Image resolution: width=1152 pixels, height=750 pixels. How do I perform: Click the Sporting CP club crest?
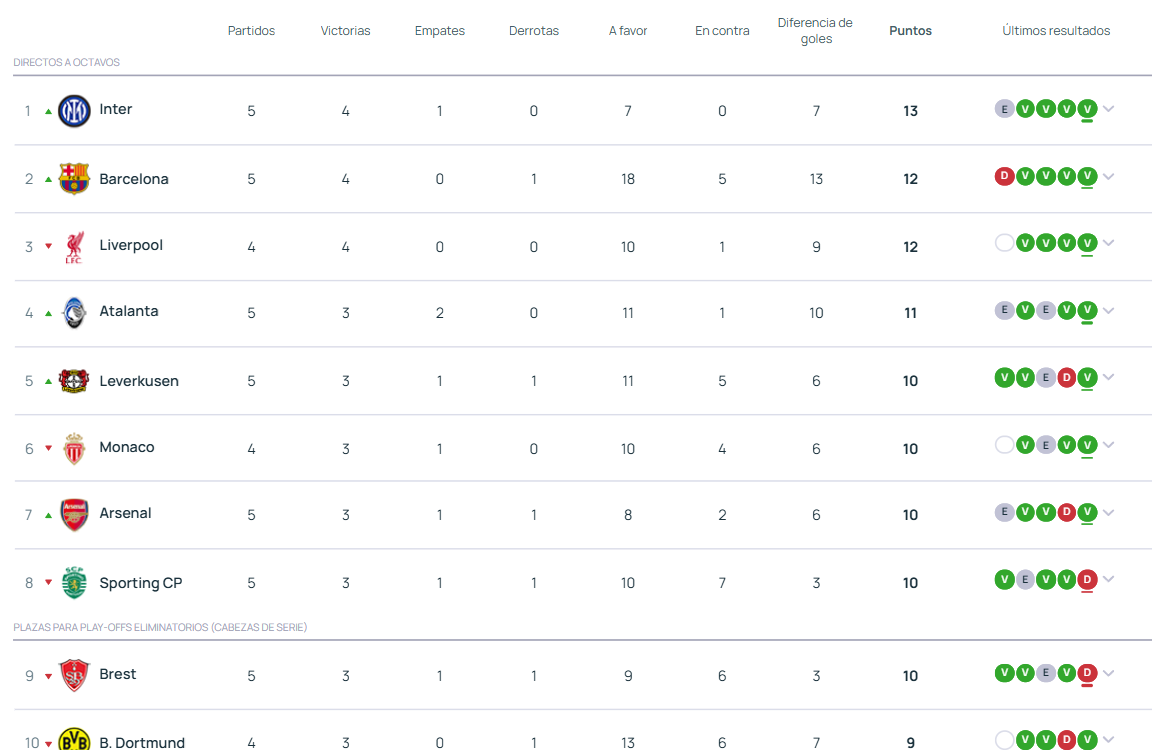click(x=74, y=582)
